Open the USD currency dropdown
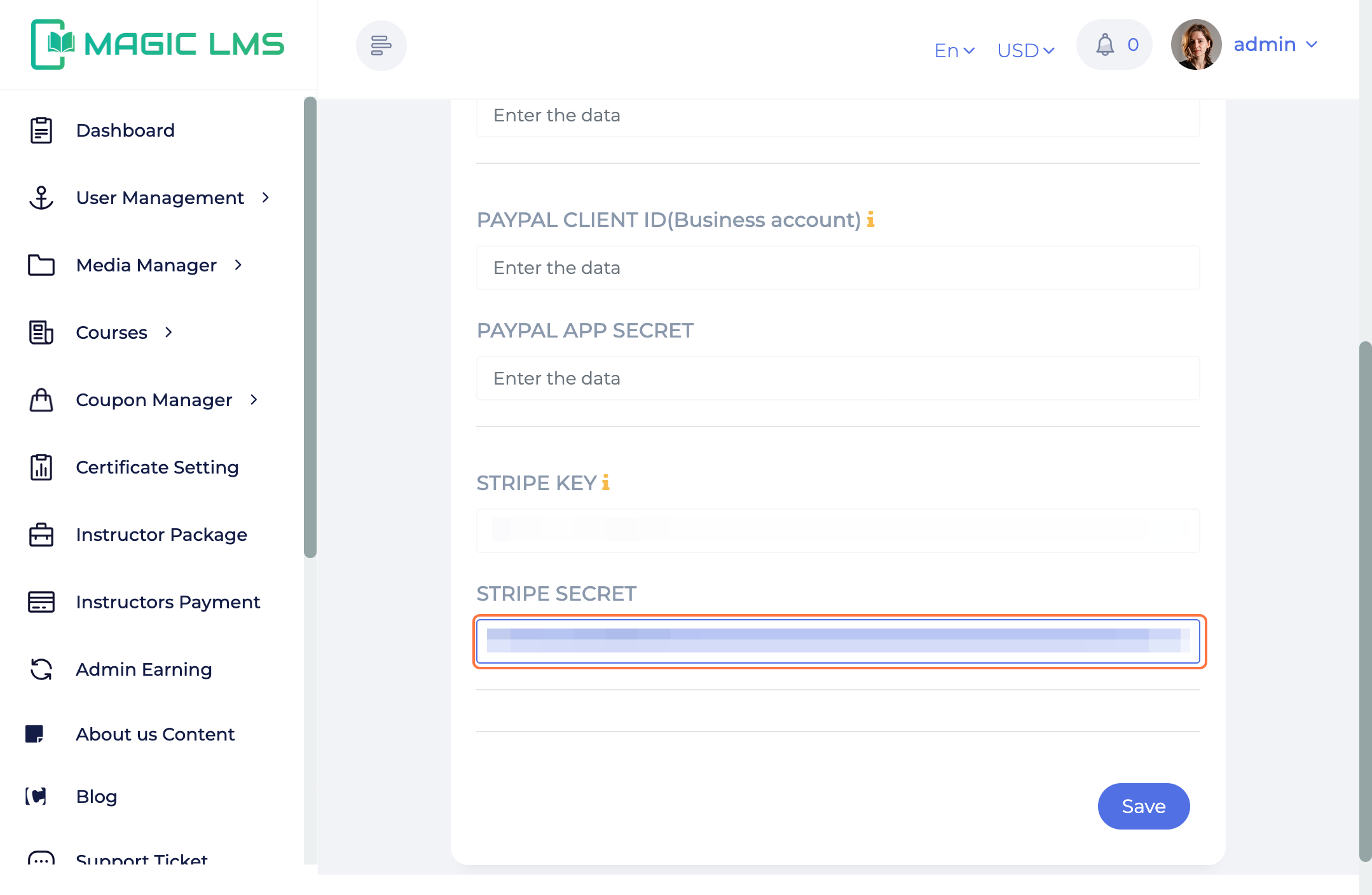1372x895 pixels. pos(1026,50)
